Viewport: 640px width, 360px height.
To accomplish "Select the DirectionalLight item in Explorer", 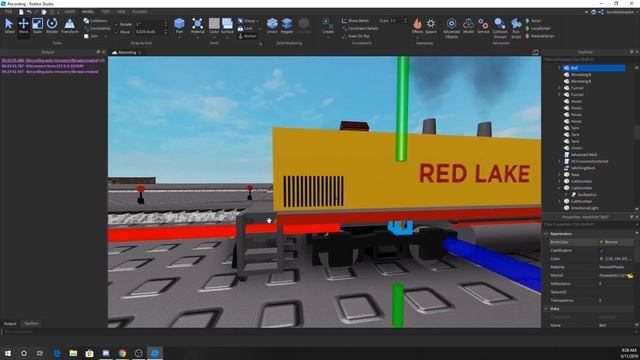I will click(584, 208).
